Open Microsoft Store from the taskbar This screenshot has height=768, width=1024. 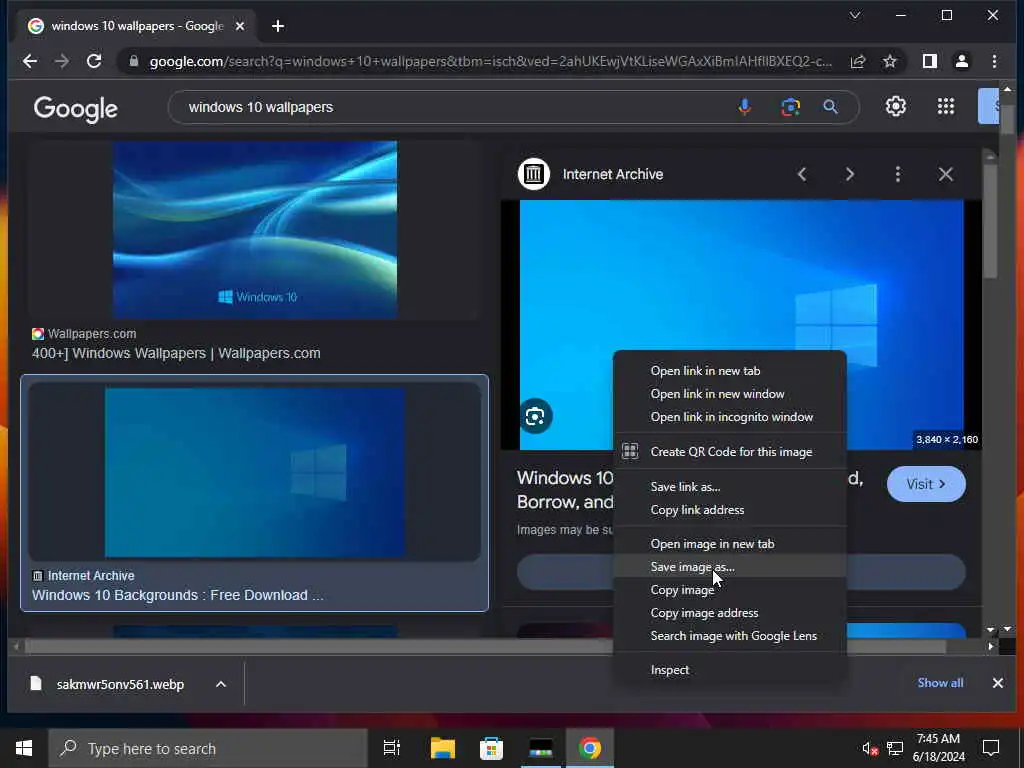click(491, 748)
